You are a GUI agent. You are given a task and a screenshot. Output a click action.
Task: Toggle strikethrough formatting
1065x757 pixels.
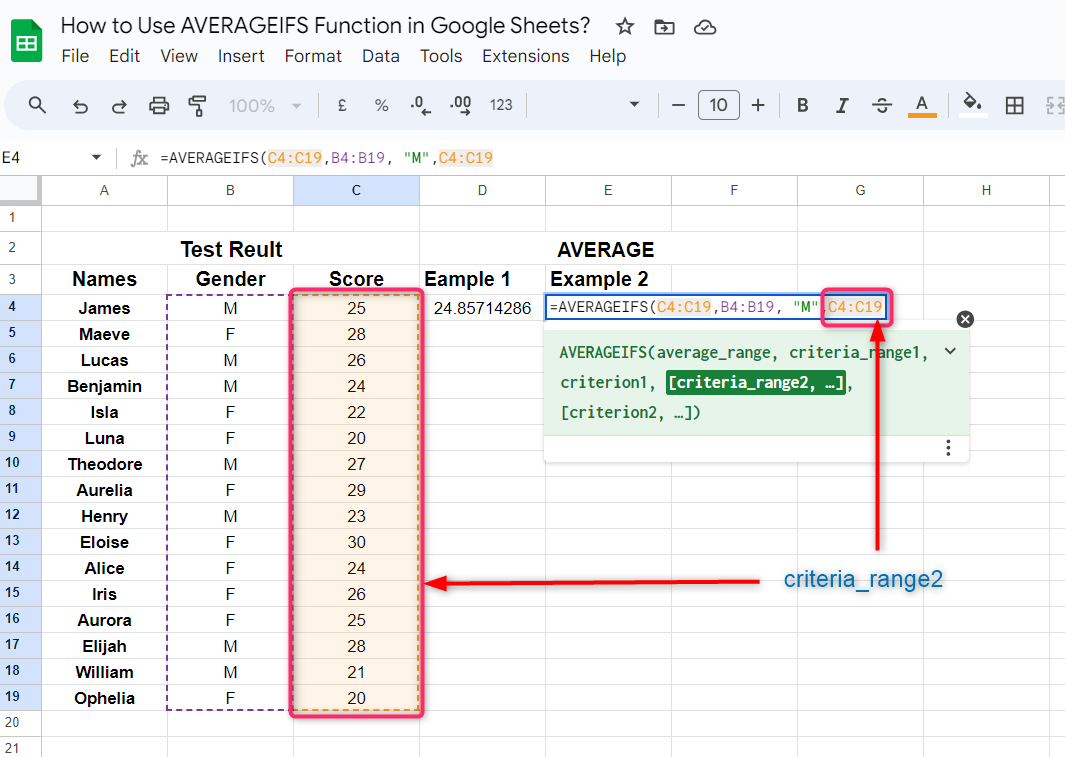(x=882, y=105)
